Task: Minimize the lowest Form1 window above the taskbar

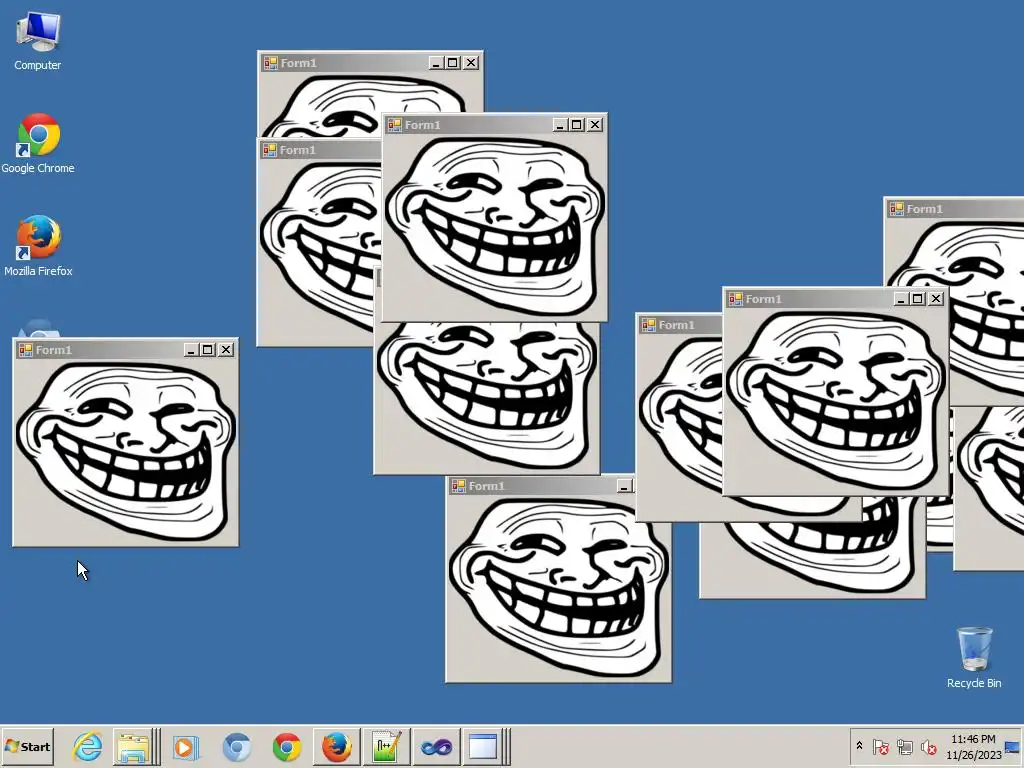Action: tap(624, 486)
